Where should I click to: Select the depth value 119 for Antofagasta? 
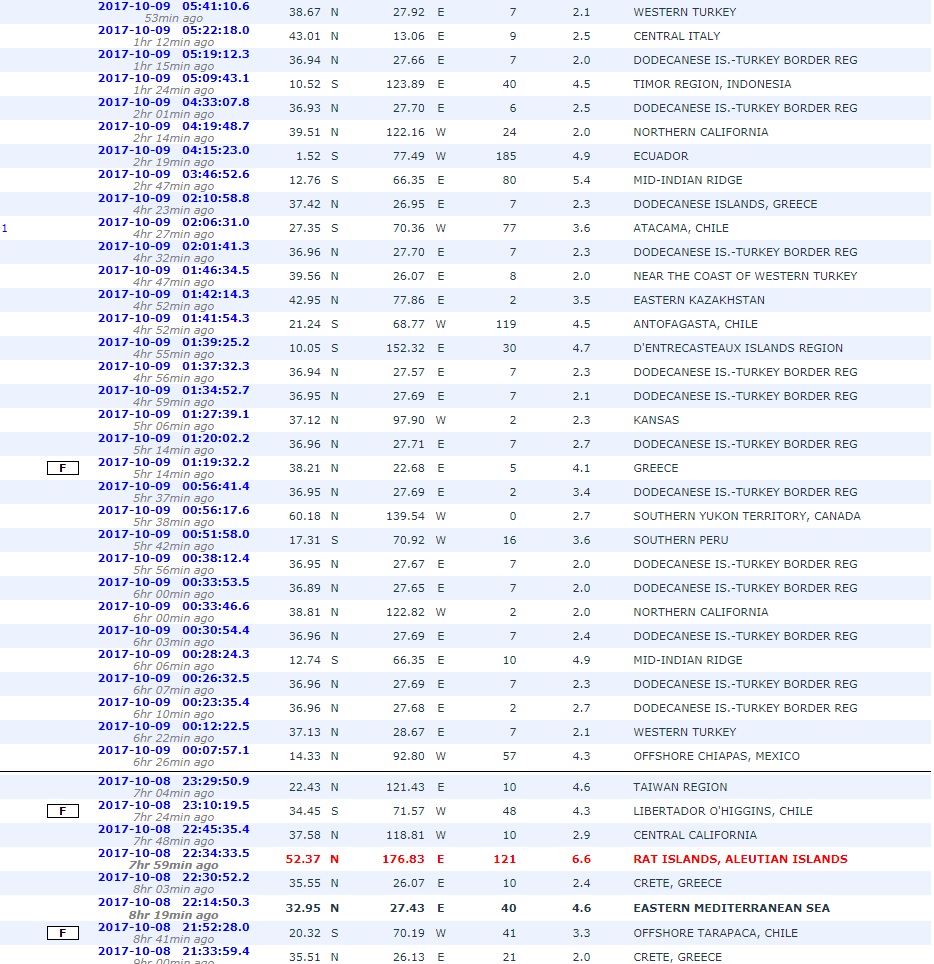[506, 324]
